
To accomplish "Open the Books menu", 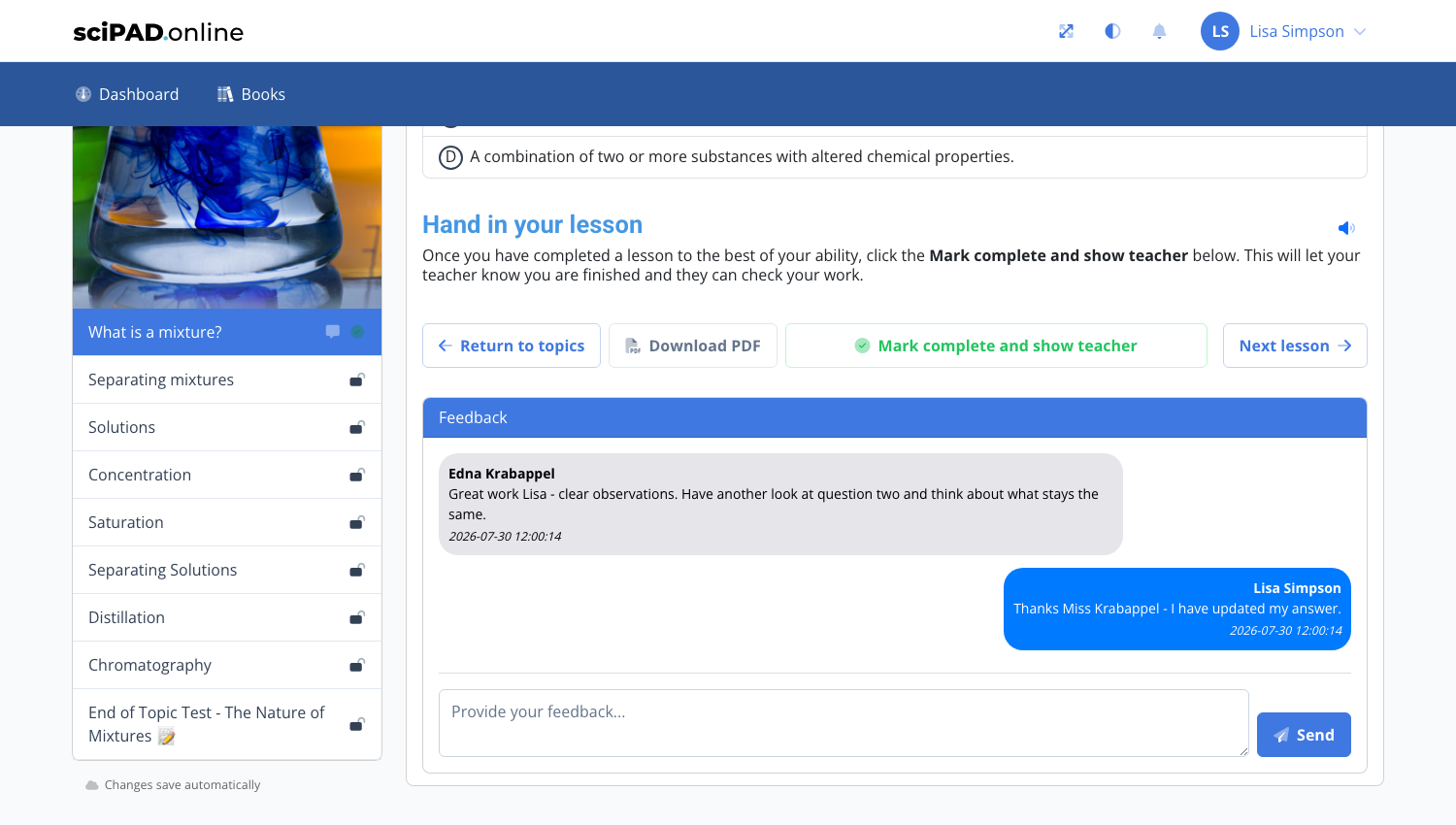I will pyautogui.click(x=250, y=94).
